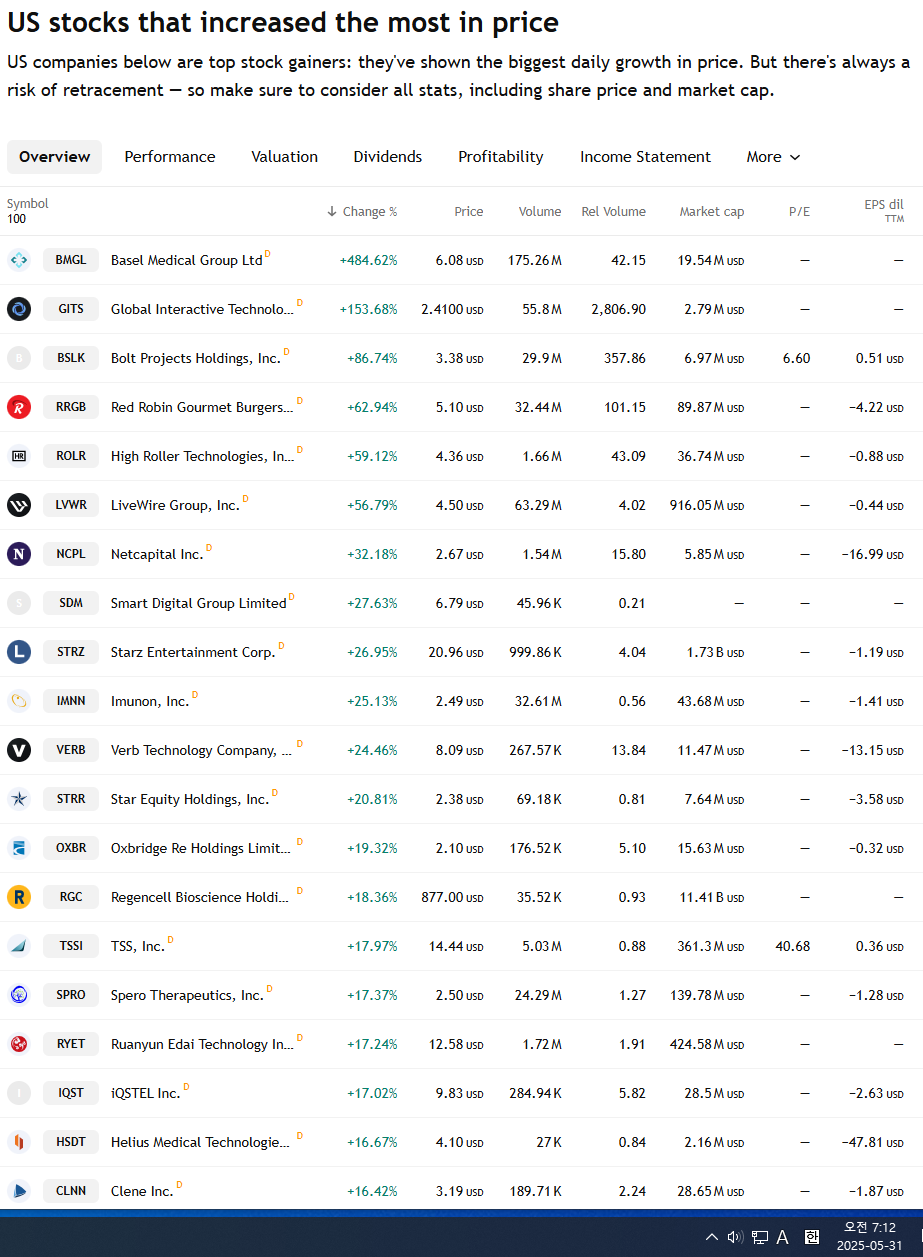Click the Starz STRZ logo icon
The image size is (923, 1257).
(x=19, y=653)
